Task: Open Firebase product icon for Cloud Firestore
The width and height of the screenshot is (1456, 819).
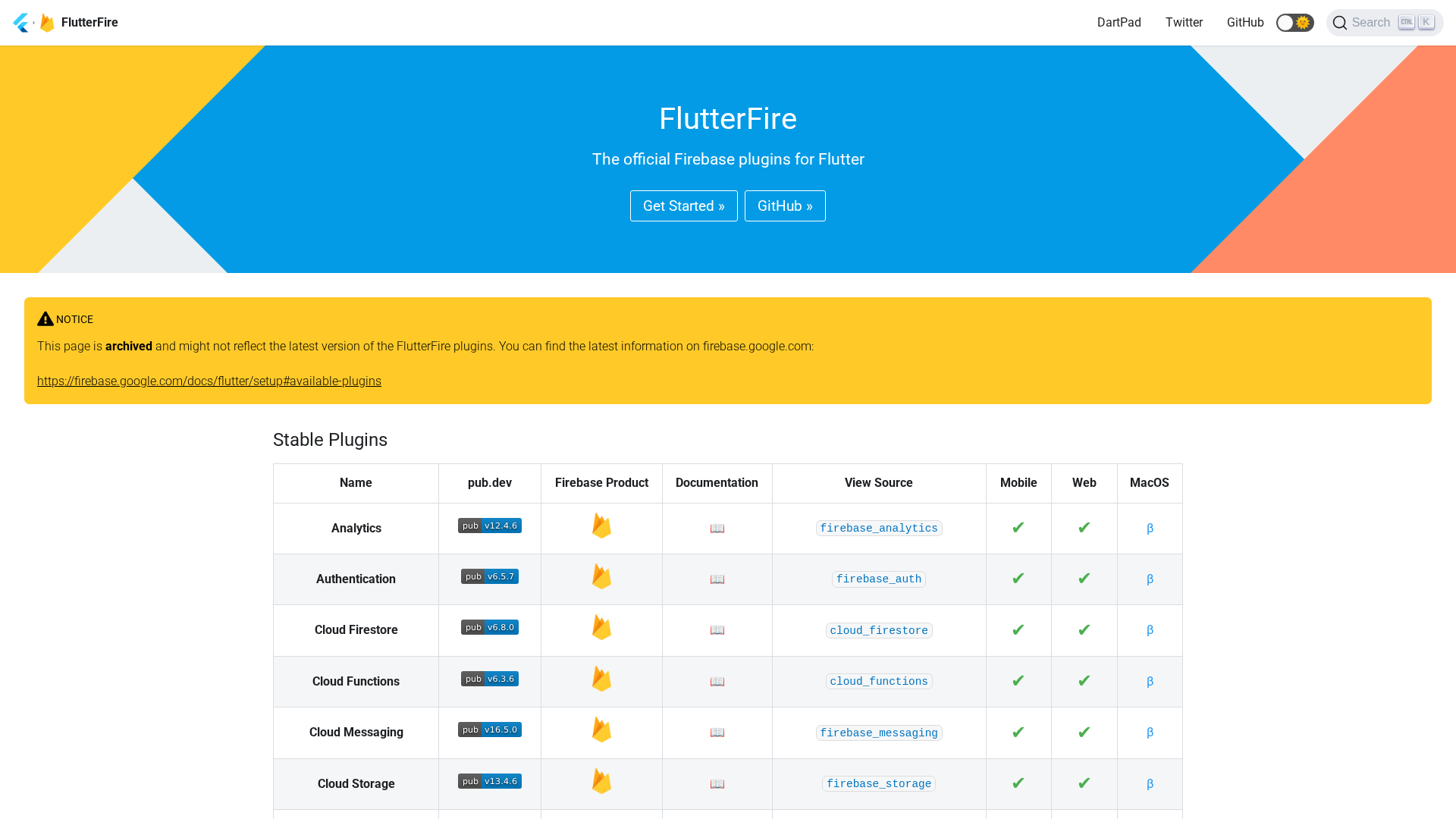Action: (x=601, y=627)
